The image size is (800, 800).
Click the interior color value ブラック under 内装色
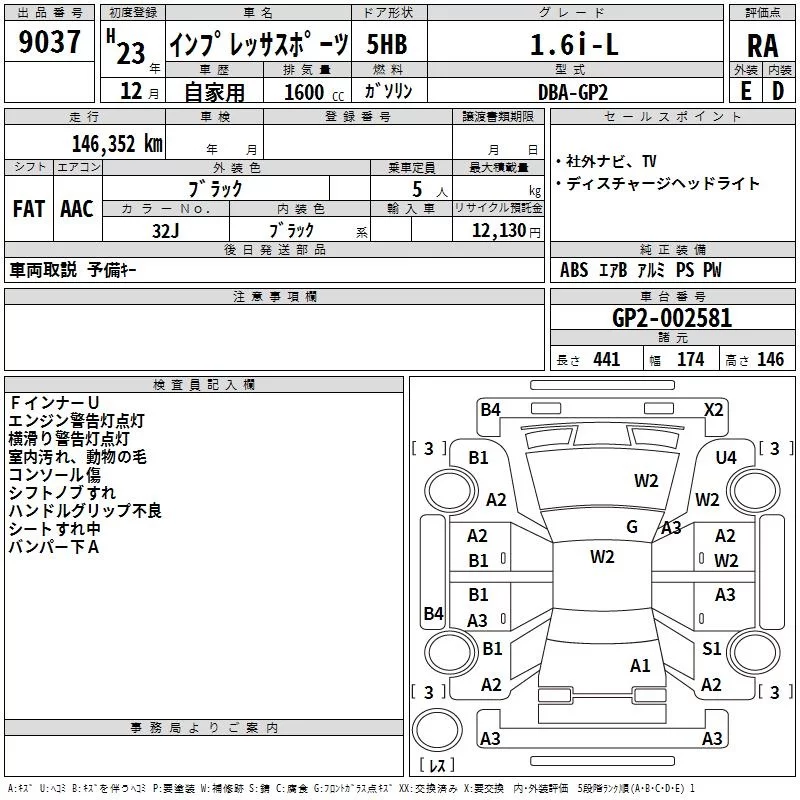tap(291, 231)
